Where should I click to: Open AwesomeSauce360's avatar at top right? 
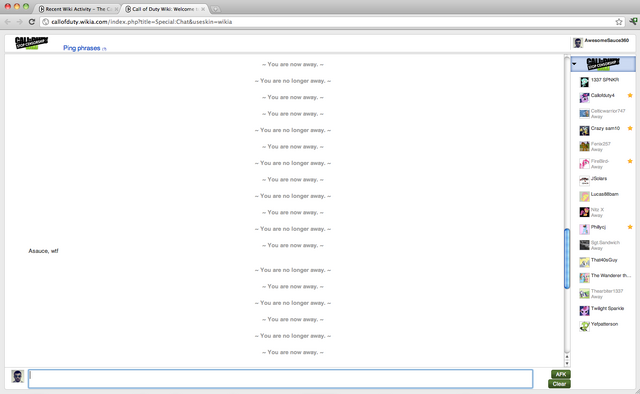578,42
